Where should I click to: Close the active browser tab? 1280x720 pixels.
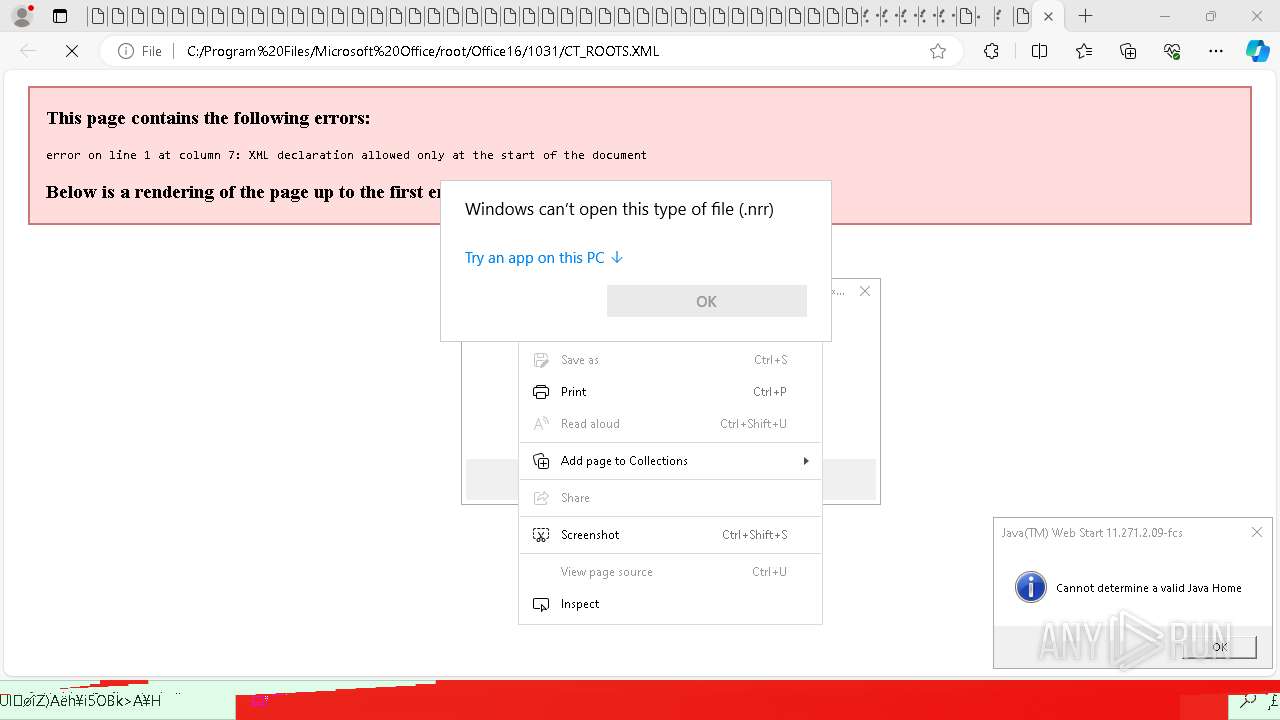pos(1048,16)
